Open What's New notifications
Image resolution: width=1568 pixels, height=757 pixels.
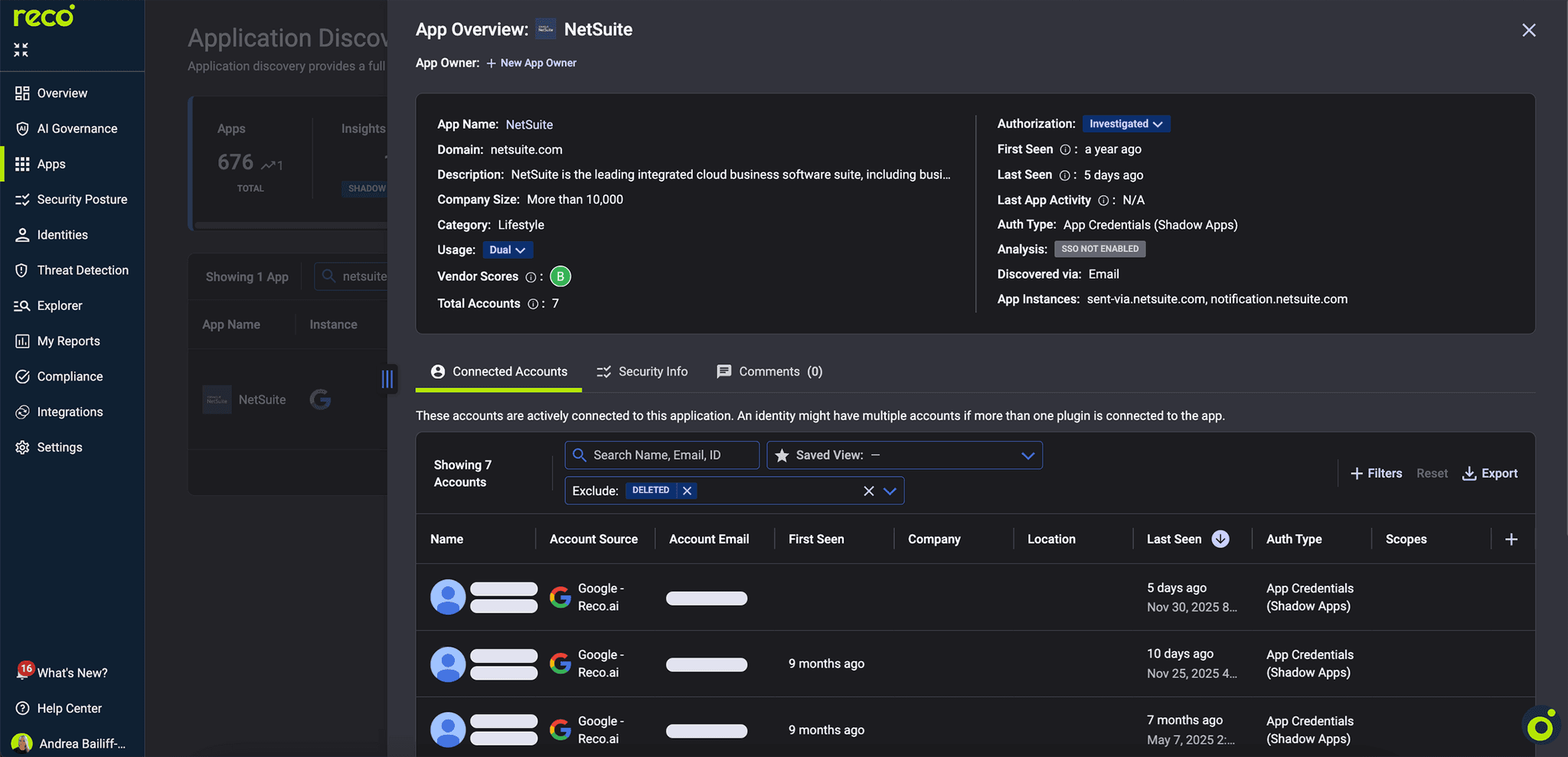tap(72, 673)
